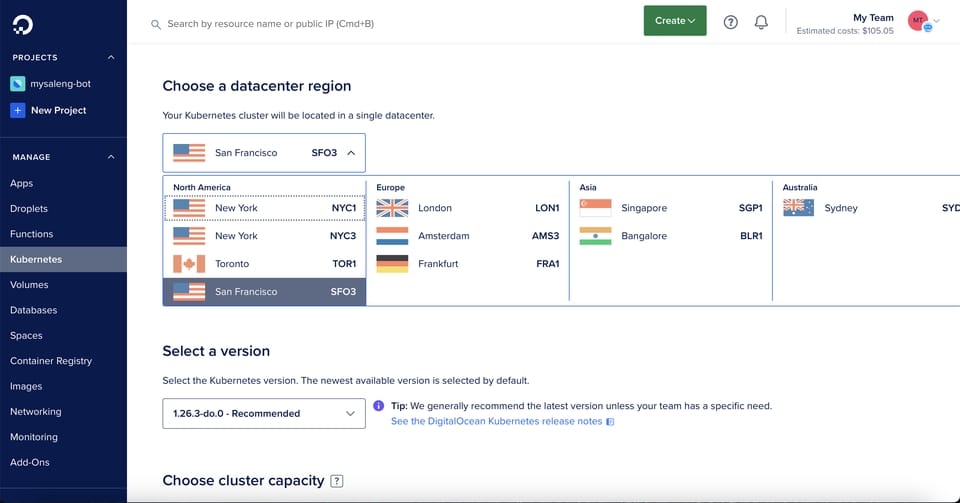960x503 pixels.
Task: Collapse the Manage section chevron
Action: (111, 157)
